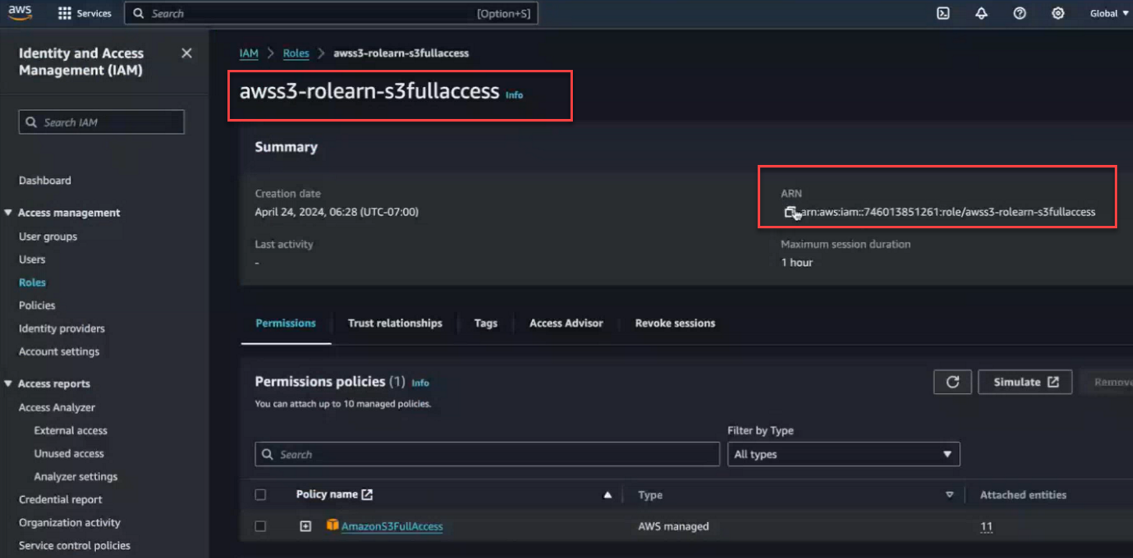Click the Summary section heading
Screen dimensions: 1133x558
click(286, 147)
